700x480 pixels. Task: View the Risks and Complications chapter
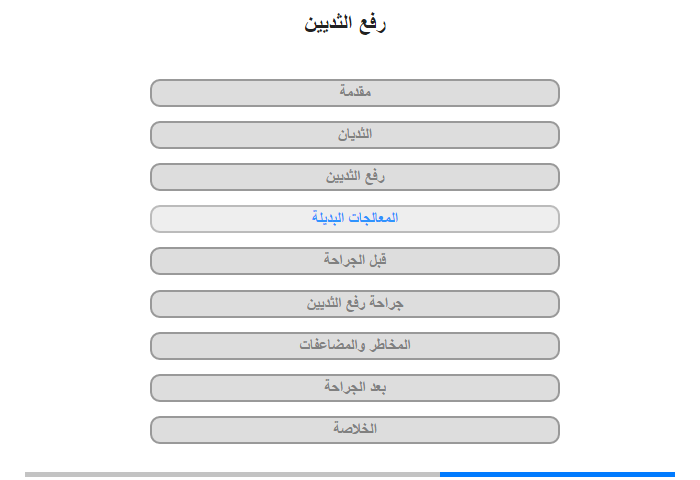355,346
